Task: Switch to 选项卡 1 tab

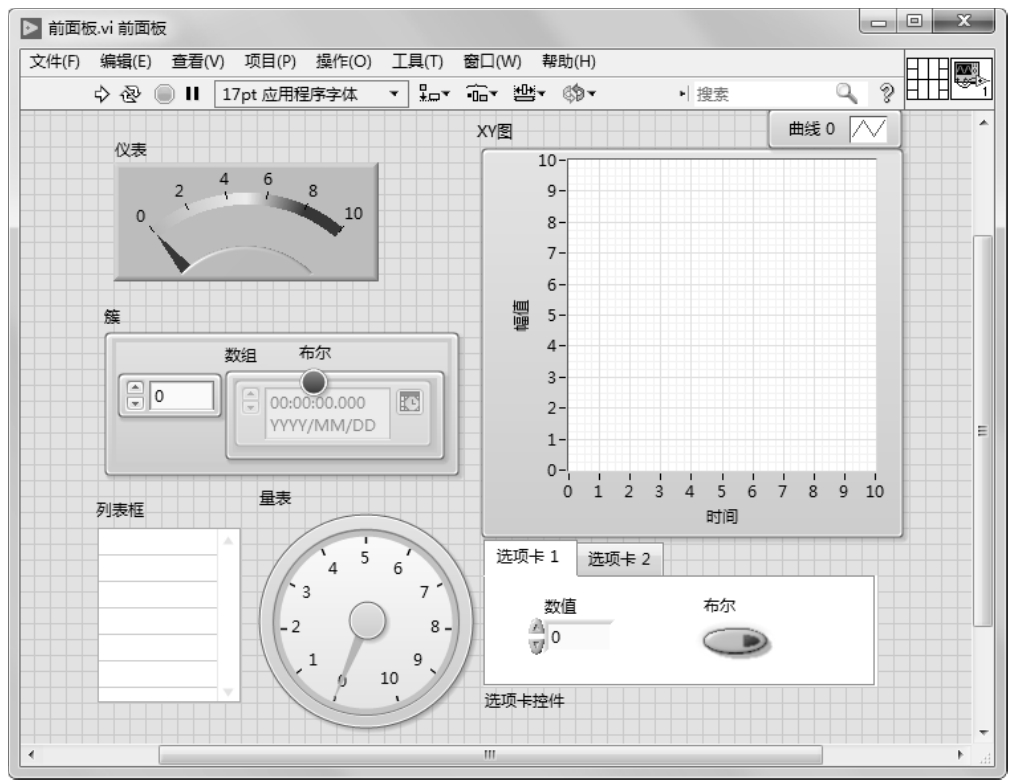Action: (528, 557)
